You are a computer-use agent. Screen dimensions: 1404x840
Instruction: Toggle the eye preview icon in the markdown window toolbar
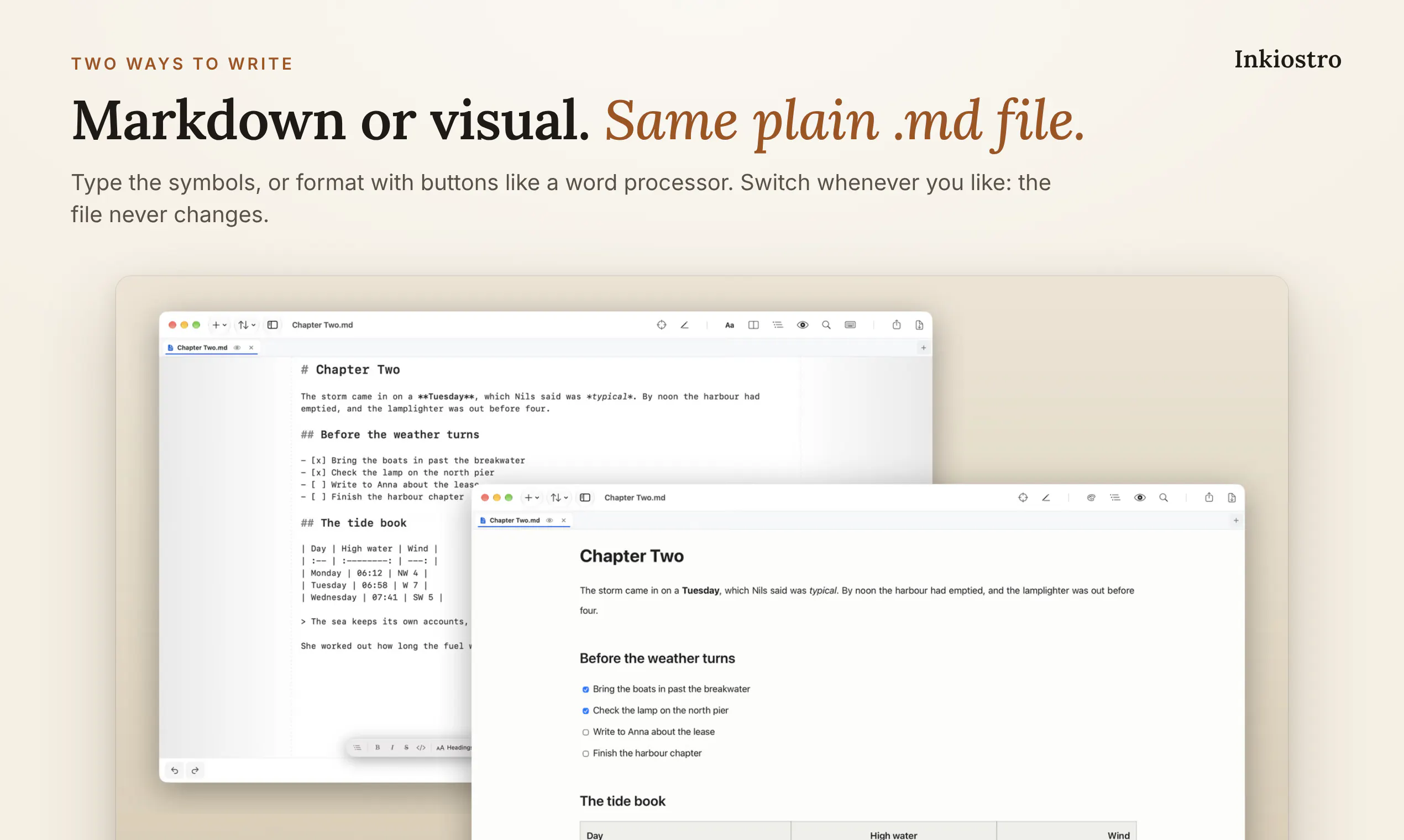[802, 325]
